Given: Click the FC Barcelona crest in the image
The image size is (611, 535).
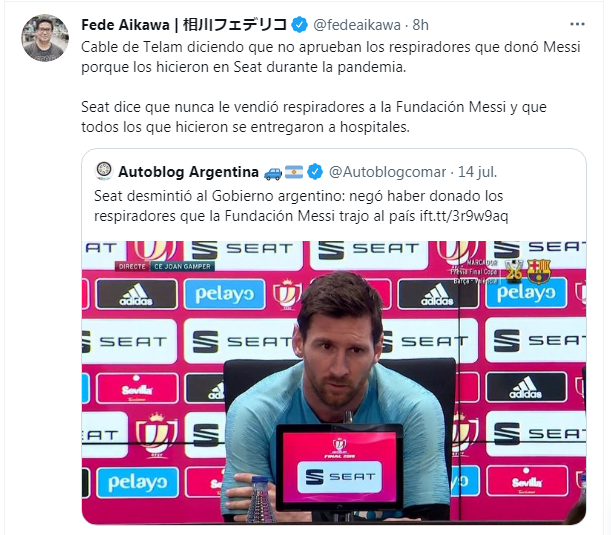Looking at the screenshot, I should click(538, 270).
